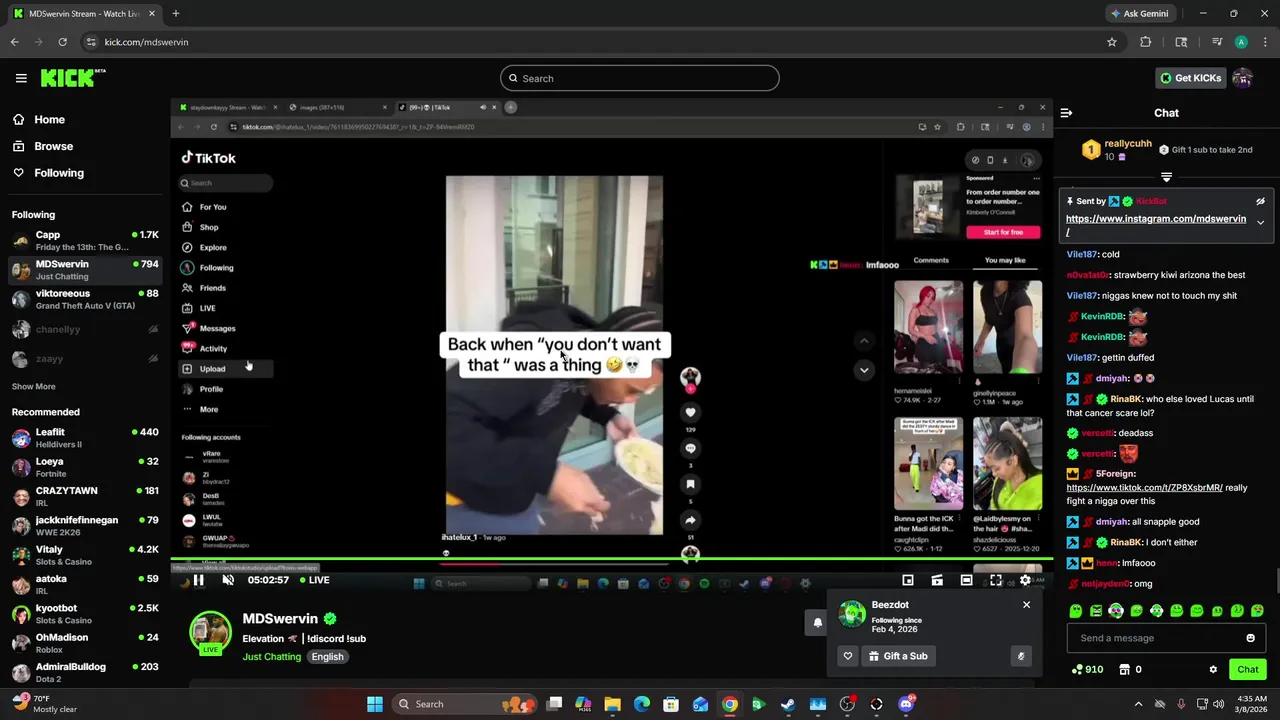Hide the pinned KickBot message
The width and height of the screenshot is (1280, 720).
click(1260, 201)
